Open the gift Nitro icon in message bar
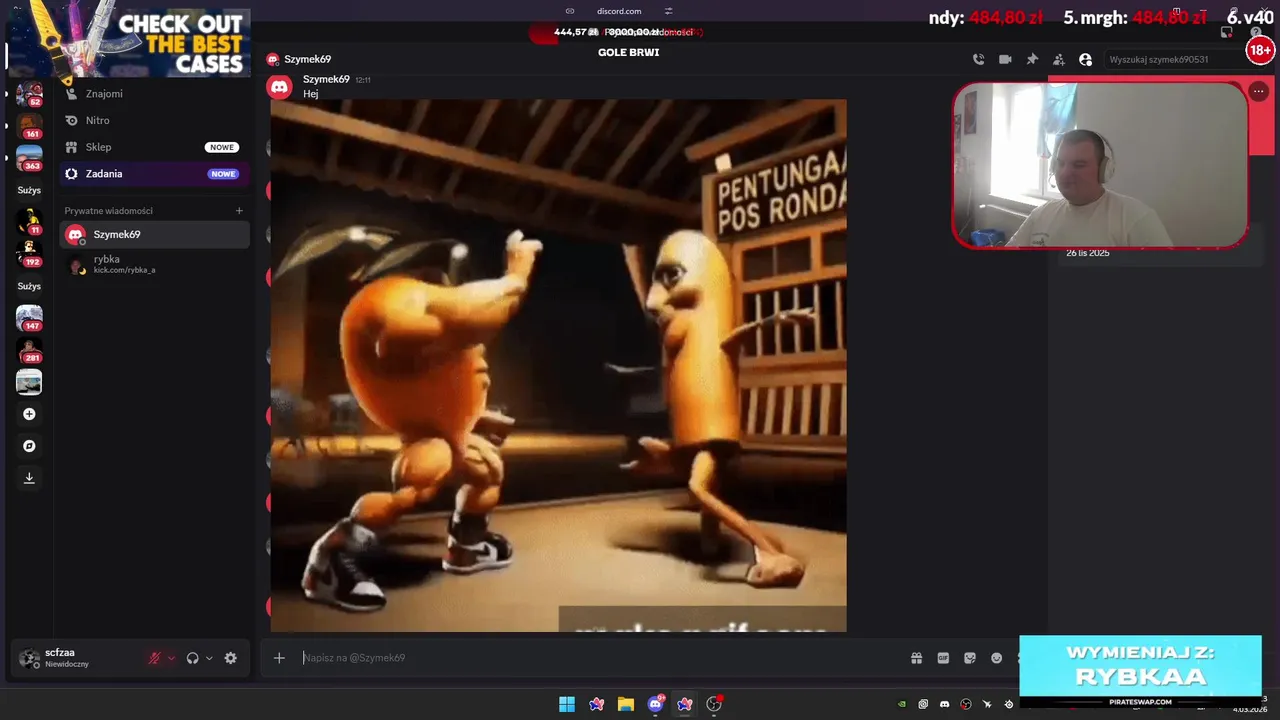Image resolution: width=1280 pixels, height=720 pixels. [x=916, y=658]
